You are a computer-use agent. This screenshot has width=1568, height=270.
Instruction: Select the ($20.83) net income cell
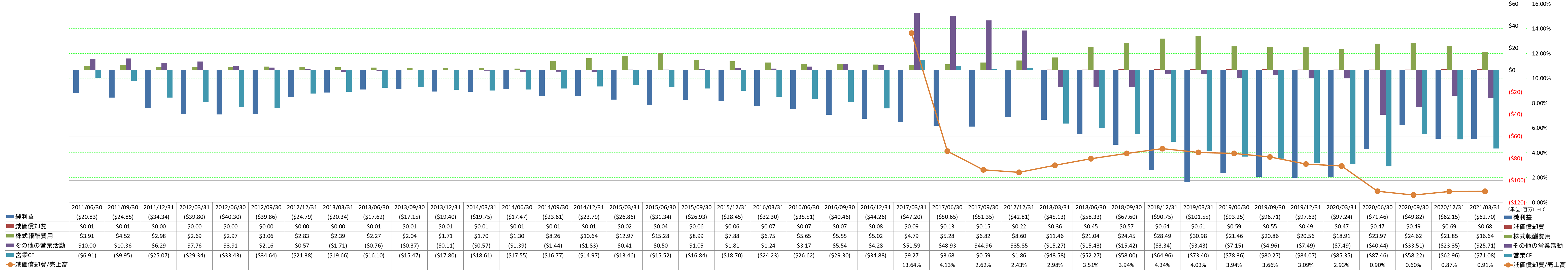click(87, 217)
